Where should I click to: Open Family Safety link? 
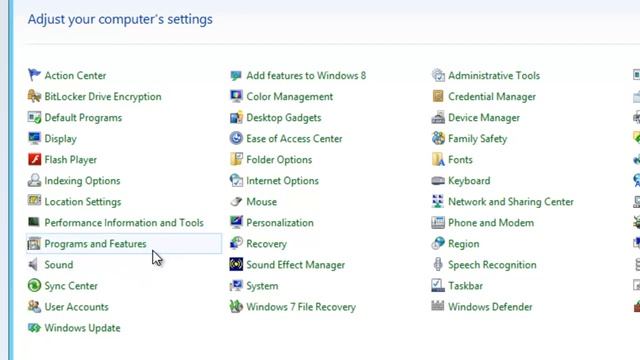478,139
